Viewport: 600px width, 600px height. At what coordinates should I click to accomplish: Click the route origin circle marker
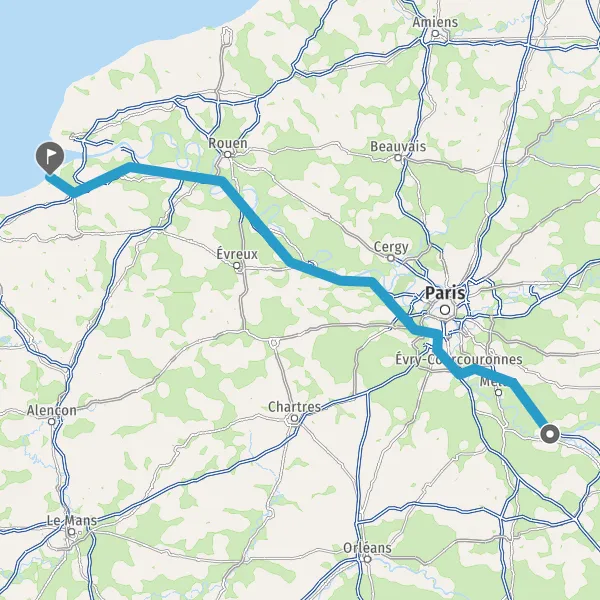(550, 434)
